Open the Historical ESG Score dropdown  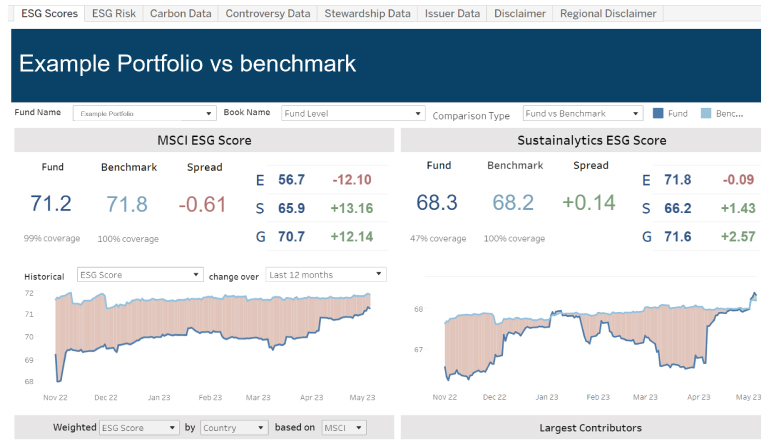[x=139, y=275]
